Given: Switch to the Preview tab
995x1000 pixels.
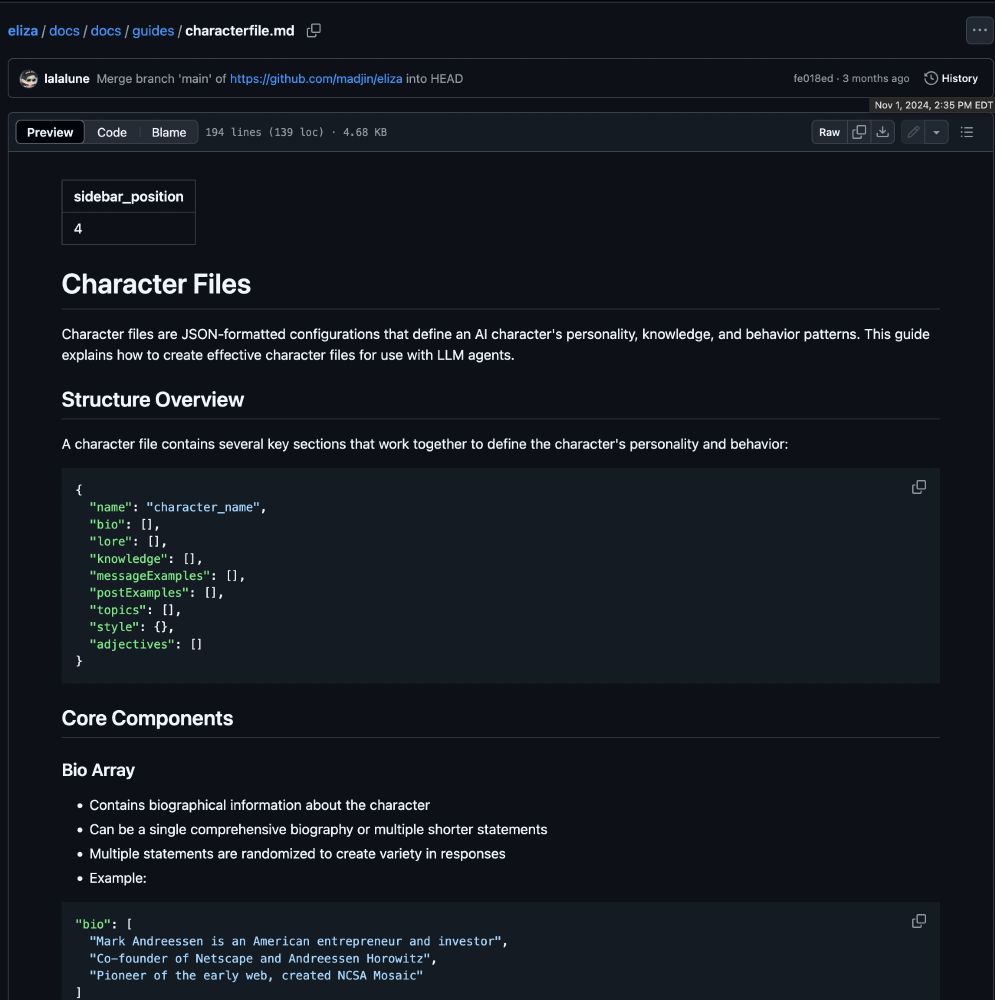Looking at the screenshot, I should click(50, 132).
